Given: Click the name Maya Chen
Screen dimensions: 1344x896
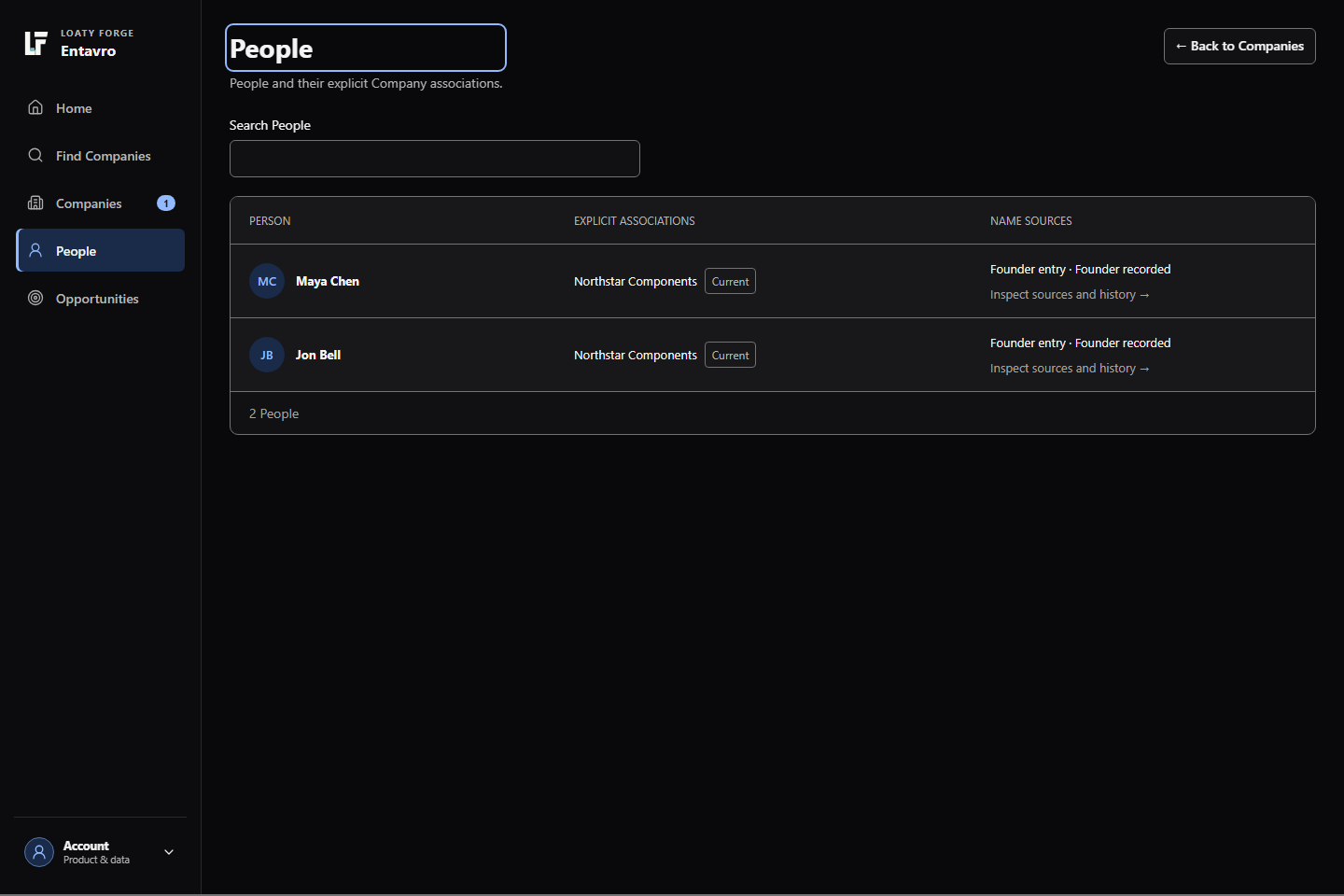Looking at the screenshot, I should [x=328, y=281].
